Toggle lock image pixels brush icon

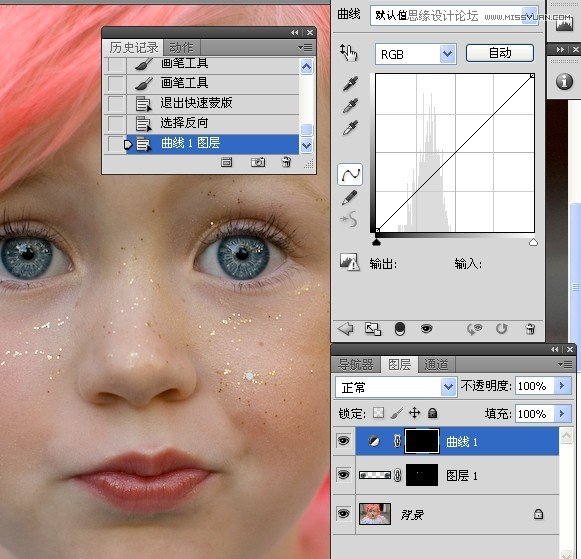(397, 413)
